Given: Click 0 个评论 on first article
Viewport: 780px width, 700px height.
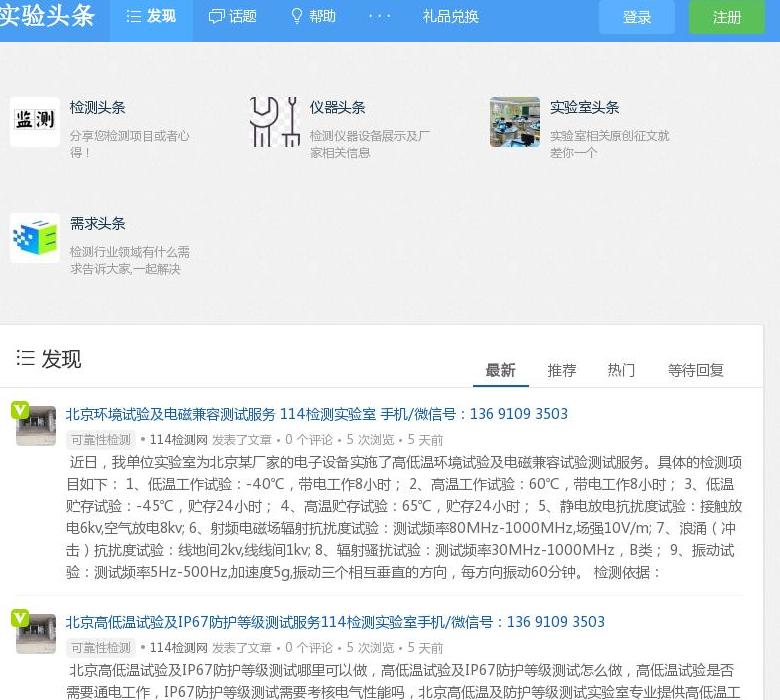Looking at the screenshot, I should (308, 440).
